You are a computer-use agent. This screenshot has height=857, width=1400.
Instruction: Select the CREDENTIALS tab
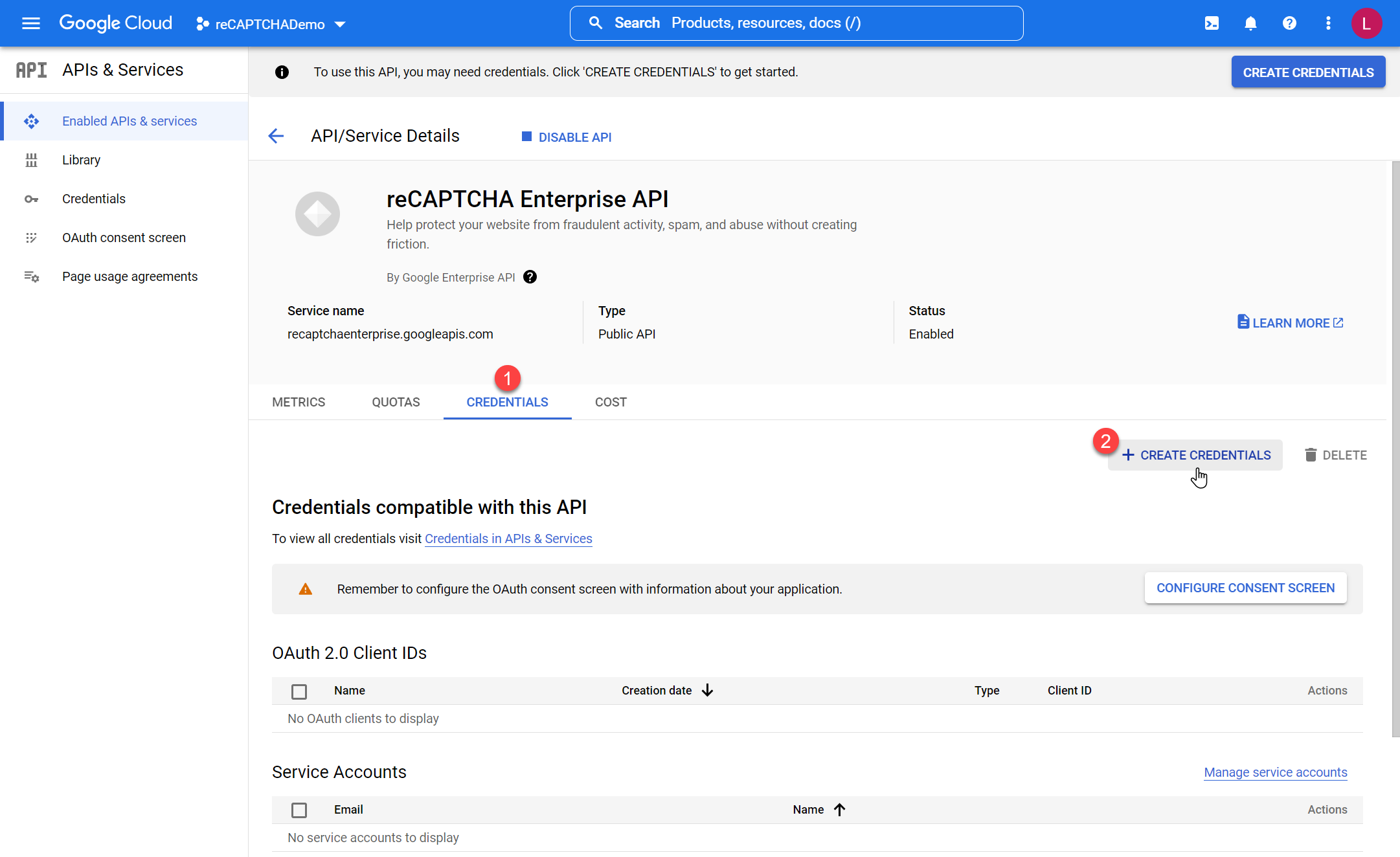point(507,402)
